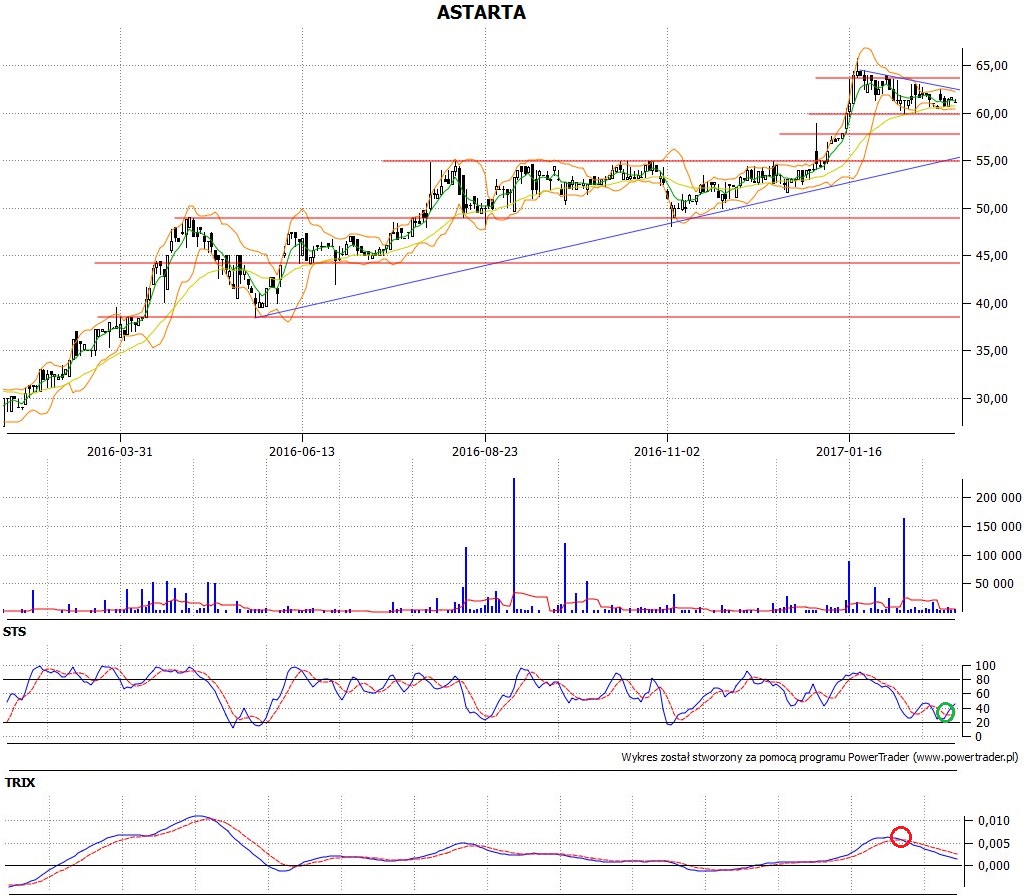Click the STS indicator heading
The width and height of the screenshot is (1024, 896).
click(14, 632)
